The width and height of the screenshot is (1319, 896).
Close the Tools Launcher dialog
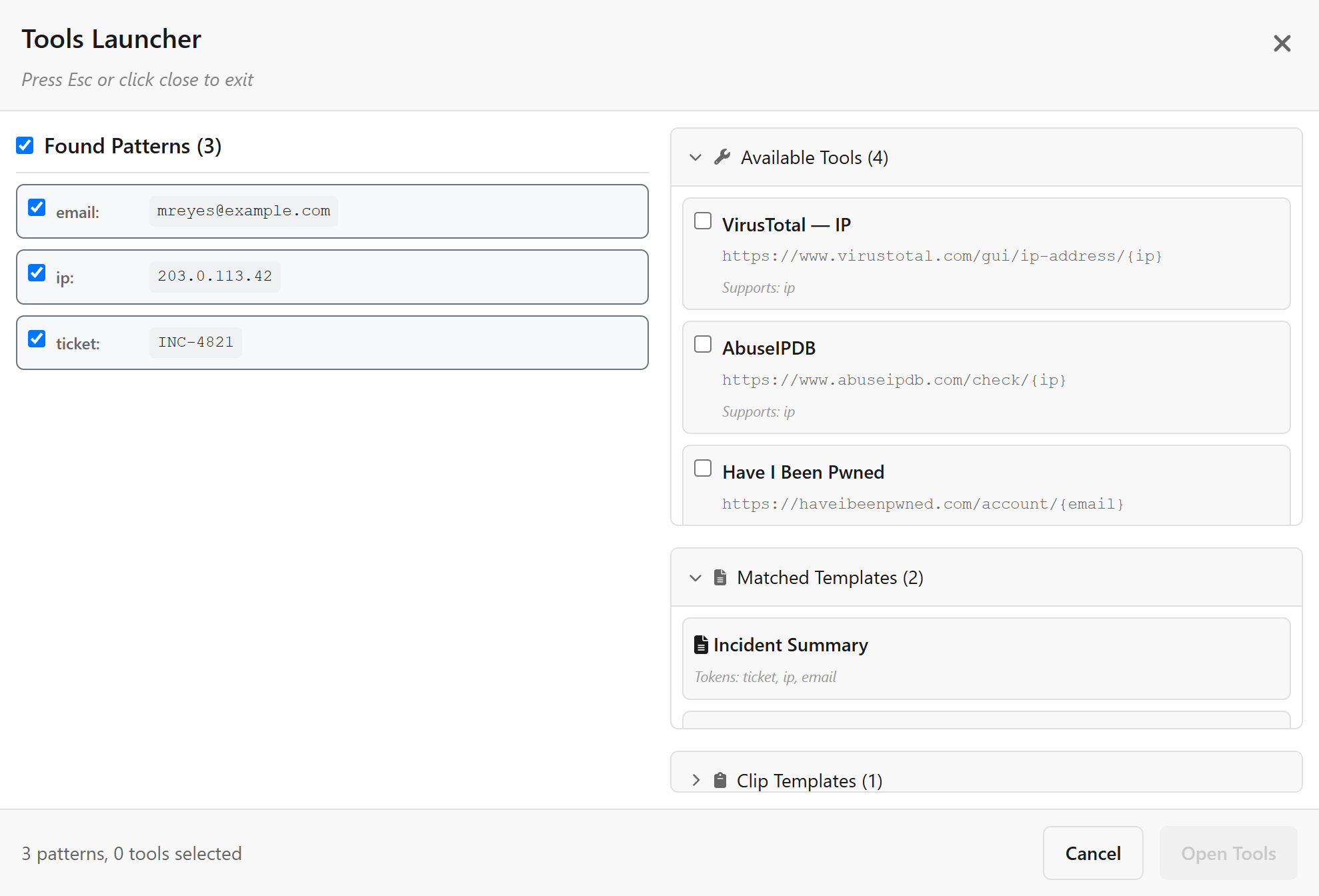pyautogui.click(x=1282, y=43)
